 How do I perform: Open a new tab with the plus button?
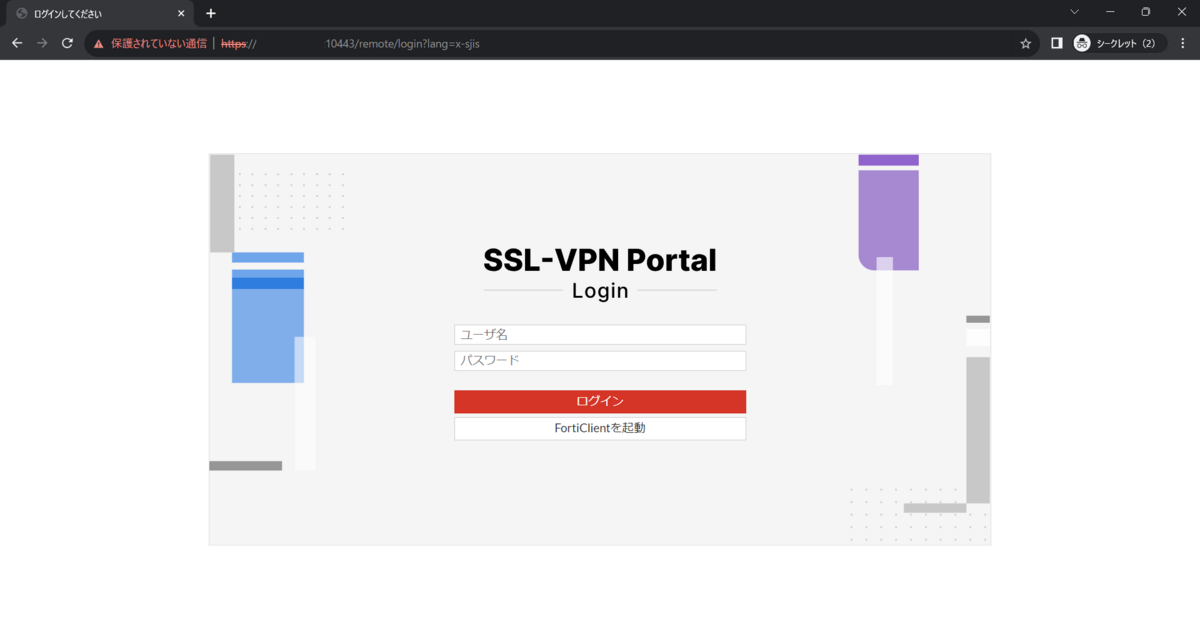coord(210,13)
